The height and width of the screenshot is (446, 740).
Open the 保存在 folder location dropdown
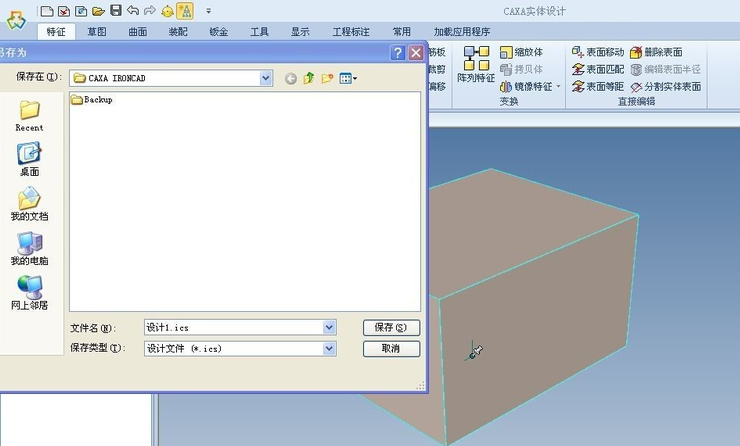pyautogui.click(x=266, y=78)
